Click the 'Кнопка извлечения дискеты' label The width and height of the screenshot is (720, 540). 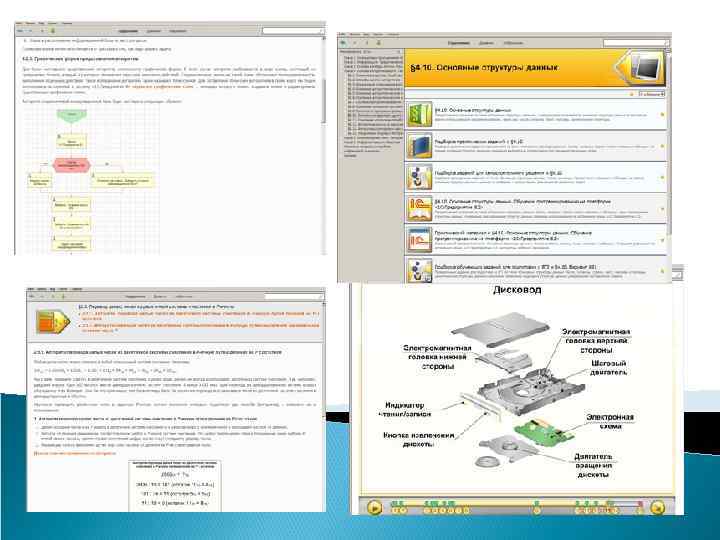419,439
